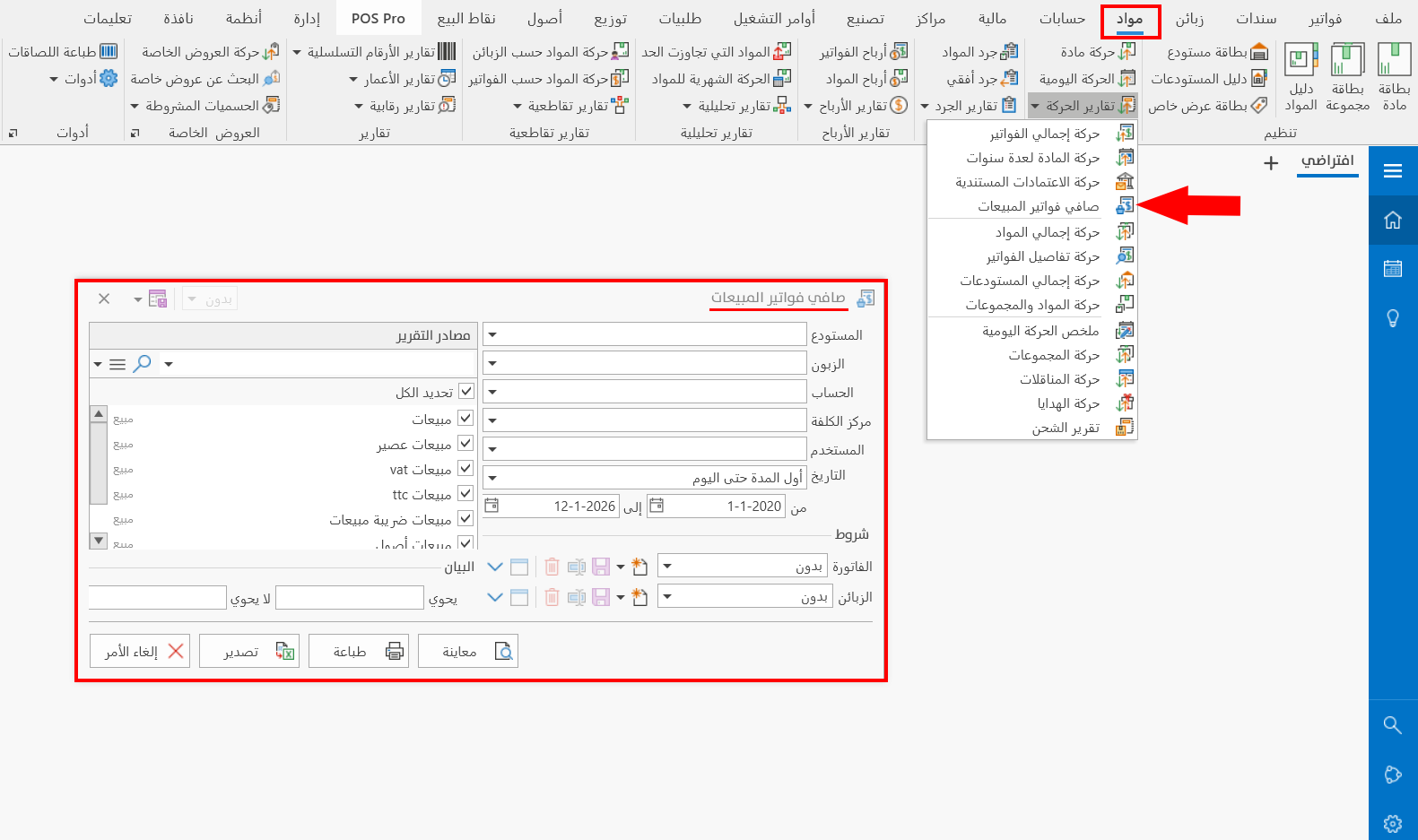
Task: Click the طباعة button
Action: (x=359, y=651)
